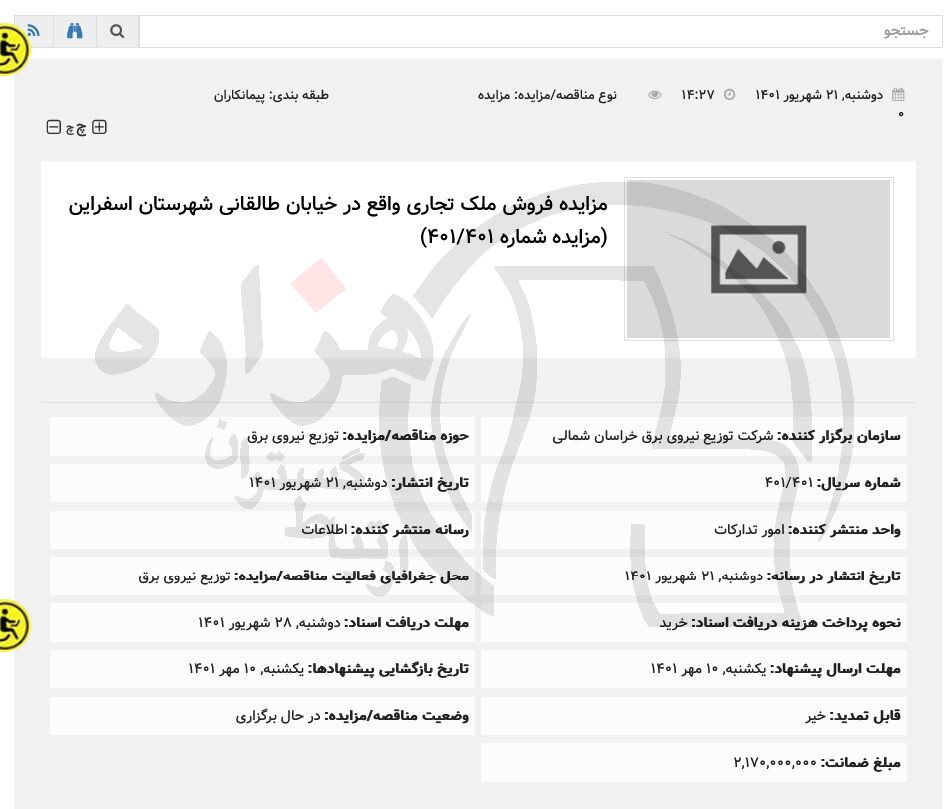
Task: Click the auction title heading text
Action: pos(338,220)
